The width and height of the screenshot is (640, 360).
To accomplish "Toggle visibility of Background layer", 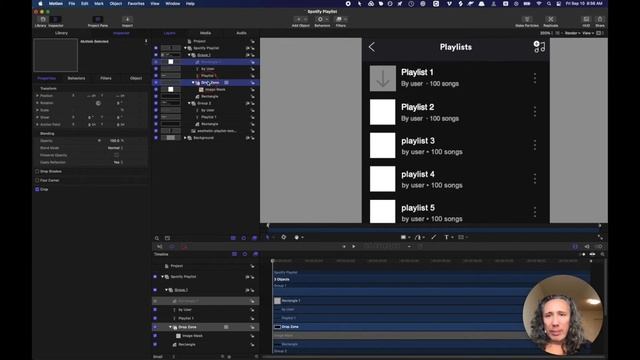I will (x=156, y=138).
